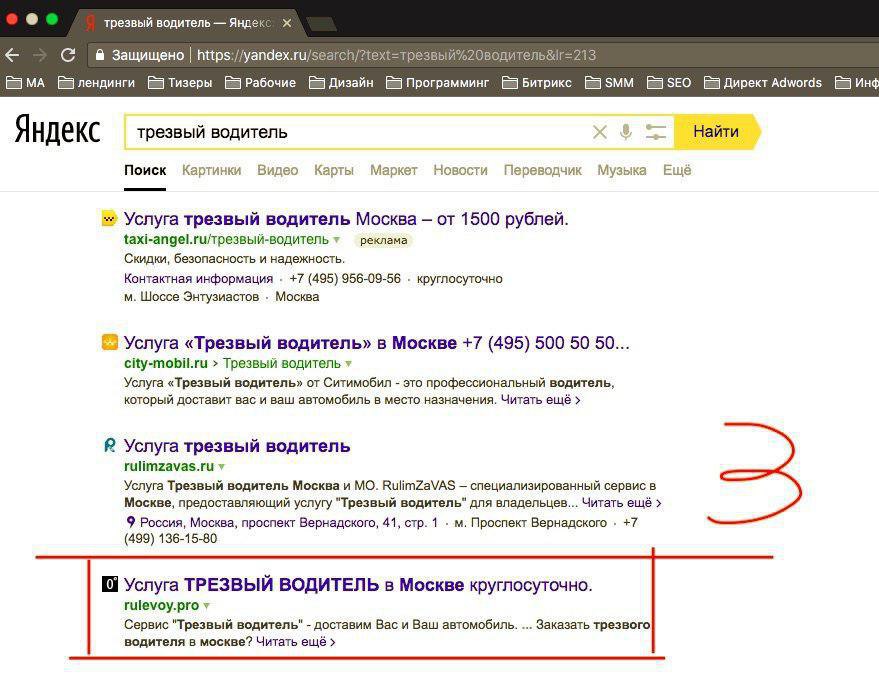Switch to the Новости tab
The image size is (879, 679).
click(460, 170)
